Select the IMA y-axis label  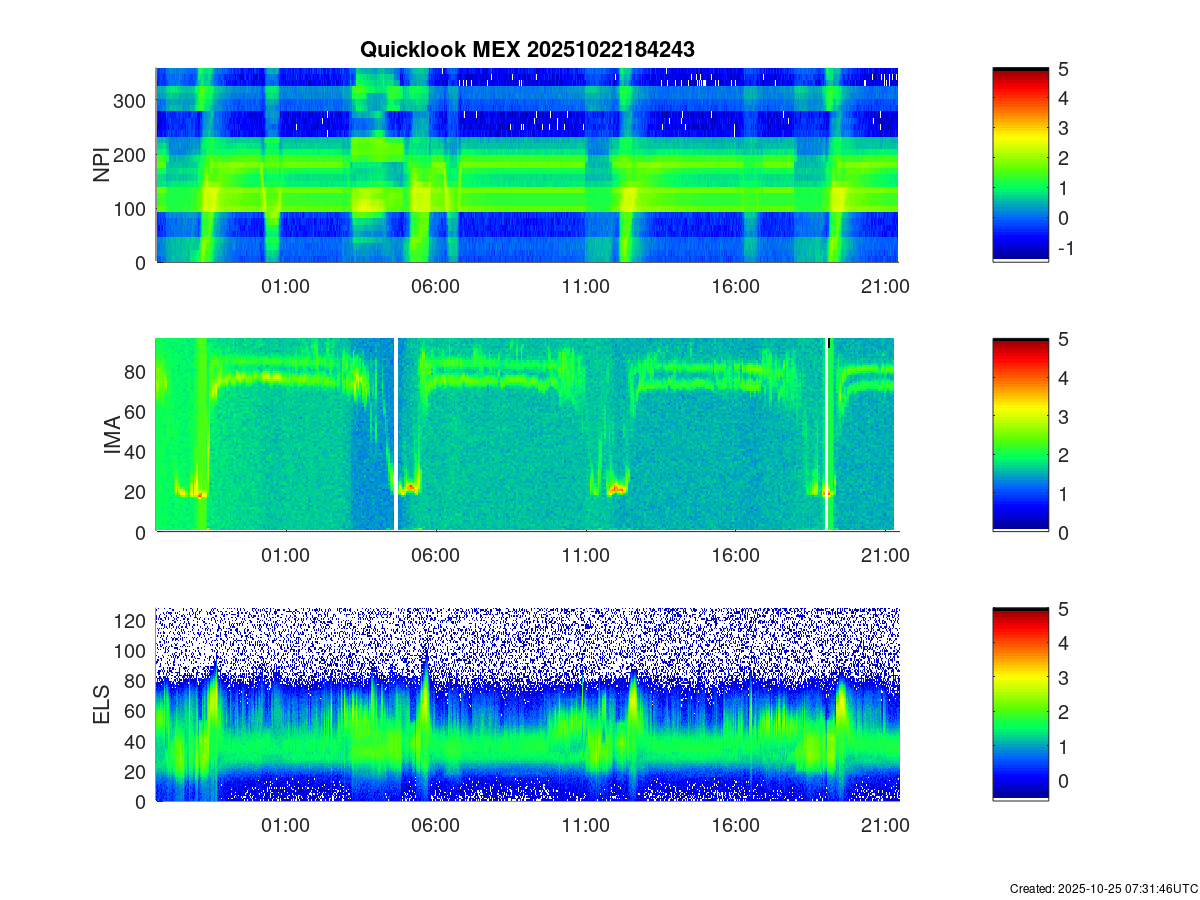point(112,435)
